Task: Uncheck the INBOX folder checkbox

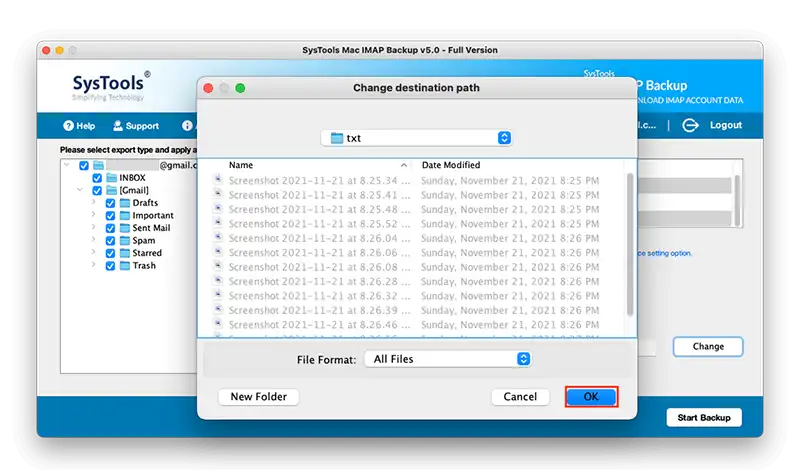Action: click(x=97, y=178)
